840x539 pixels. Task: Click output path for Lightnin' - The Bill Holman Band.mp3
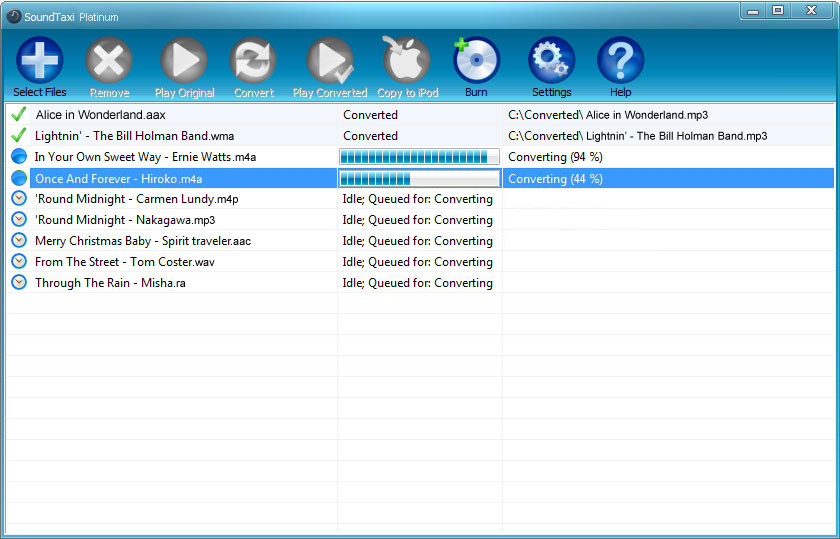tap(638, 136)
